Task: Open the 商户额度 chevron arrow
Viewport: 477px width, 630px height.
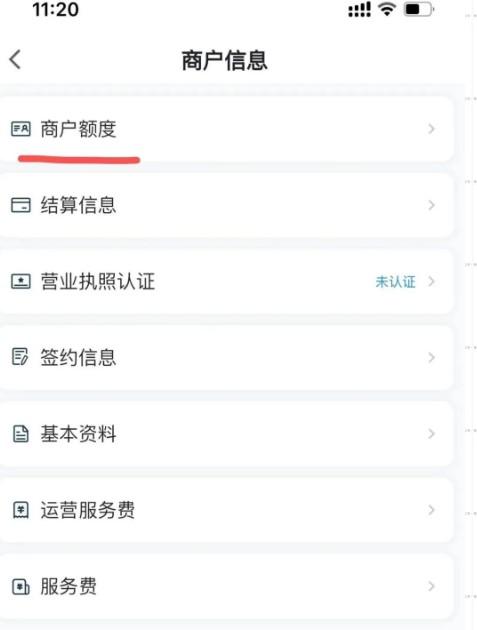Action: (432, 129)
